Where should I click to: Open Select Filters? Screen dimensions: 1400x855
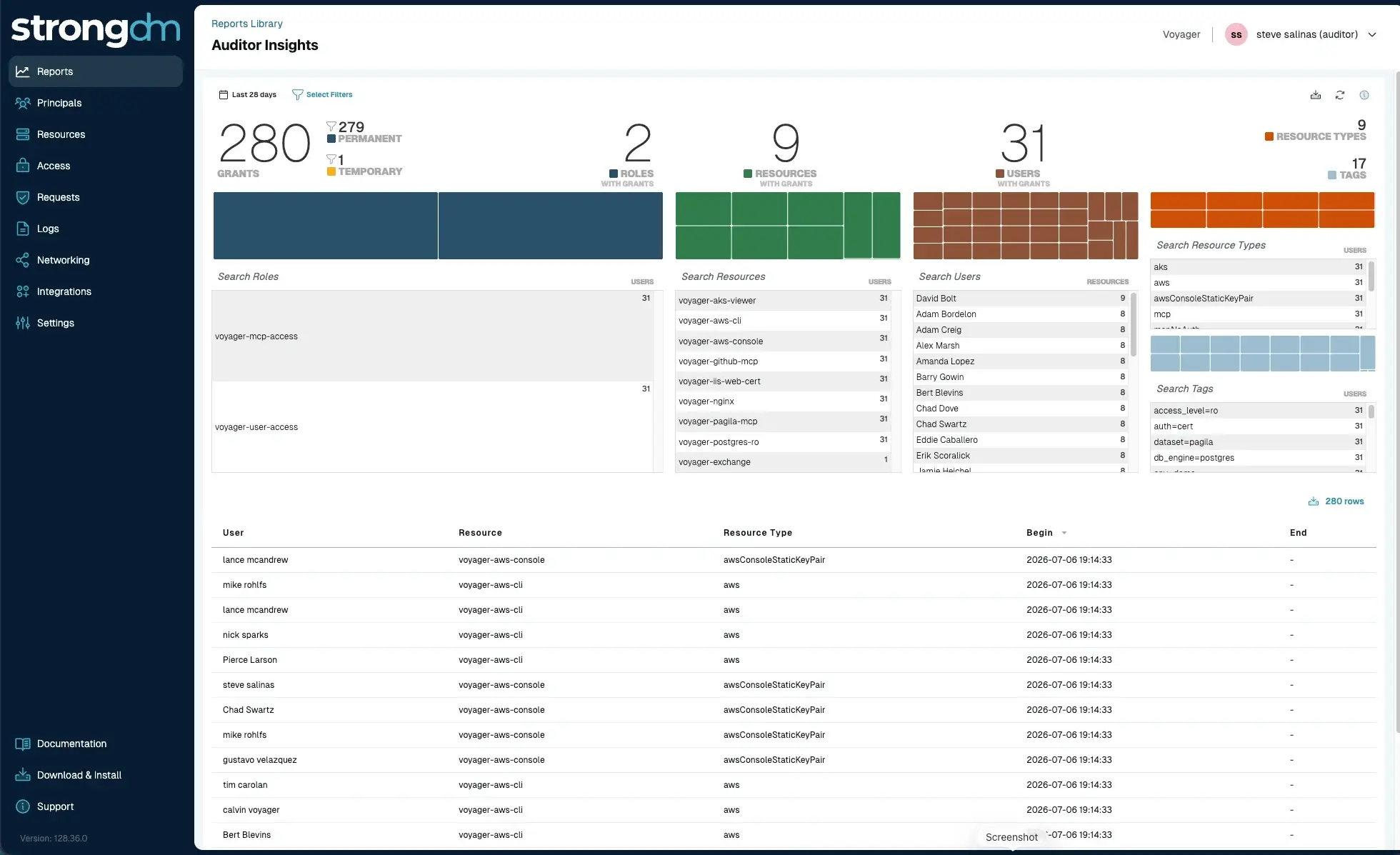[x=322, y=94]
